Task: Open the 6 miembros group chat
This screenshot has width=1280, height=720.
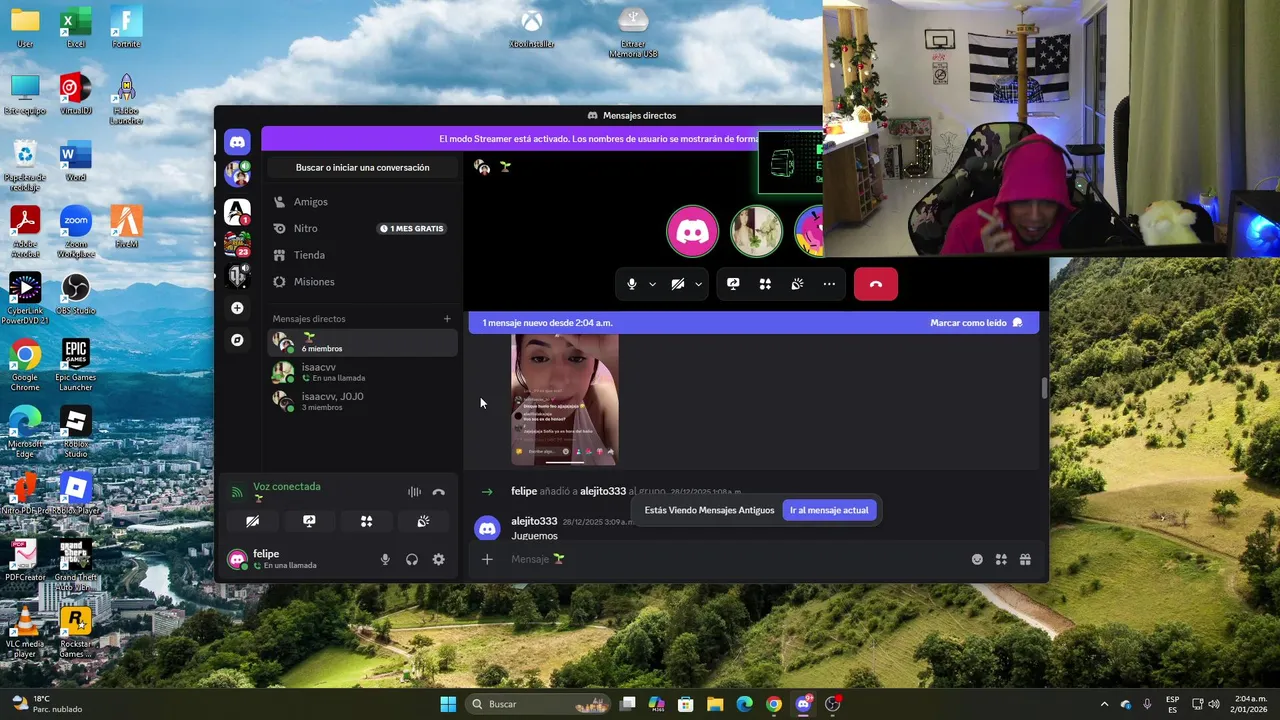Action: point(362,343)
